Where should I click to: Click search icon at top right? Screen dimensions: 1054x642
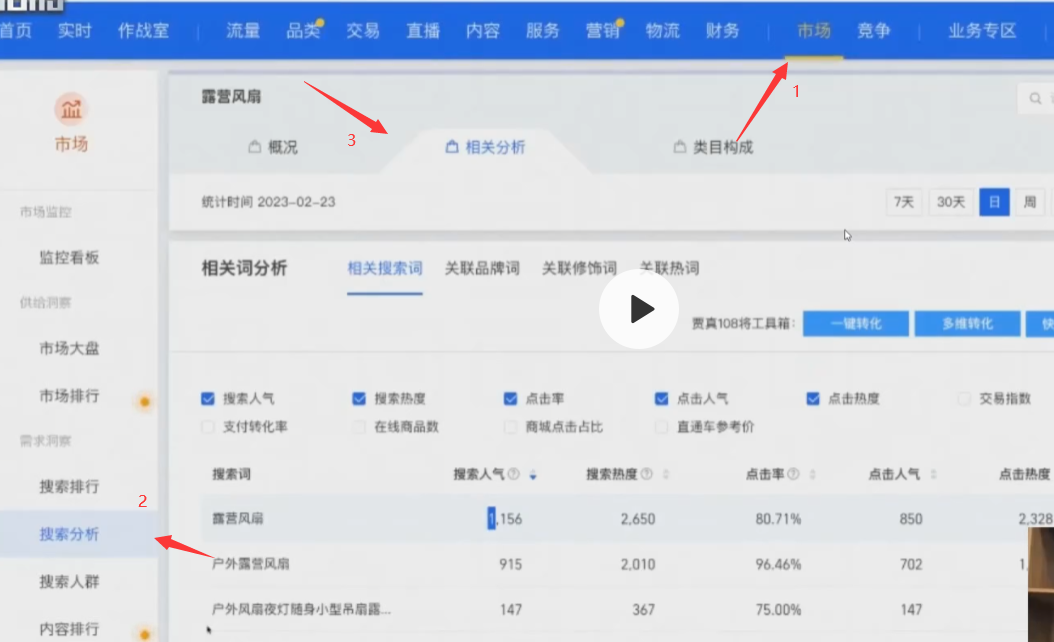click(1034, 98)
